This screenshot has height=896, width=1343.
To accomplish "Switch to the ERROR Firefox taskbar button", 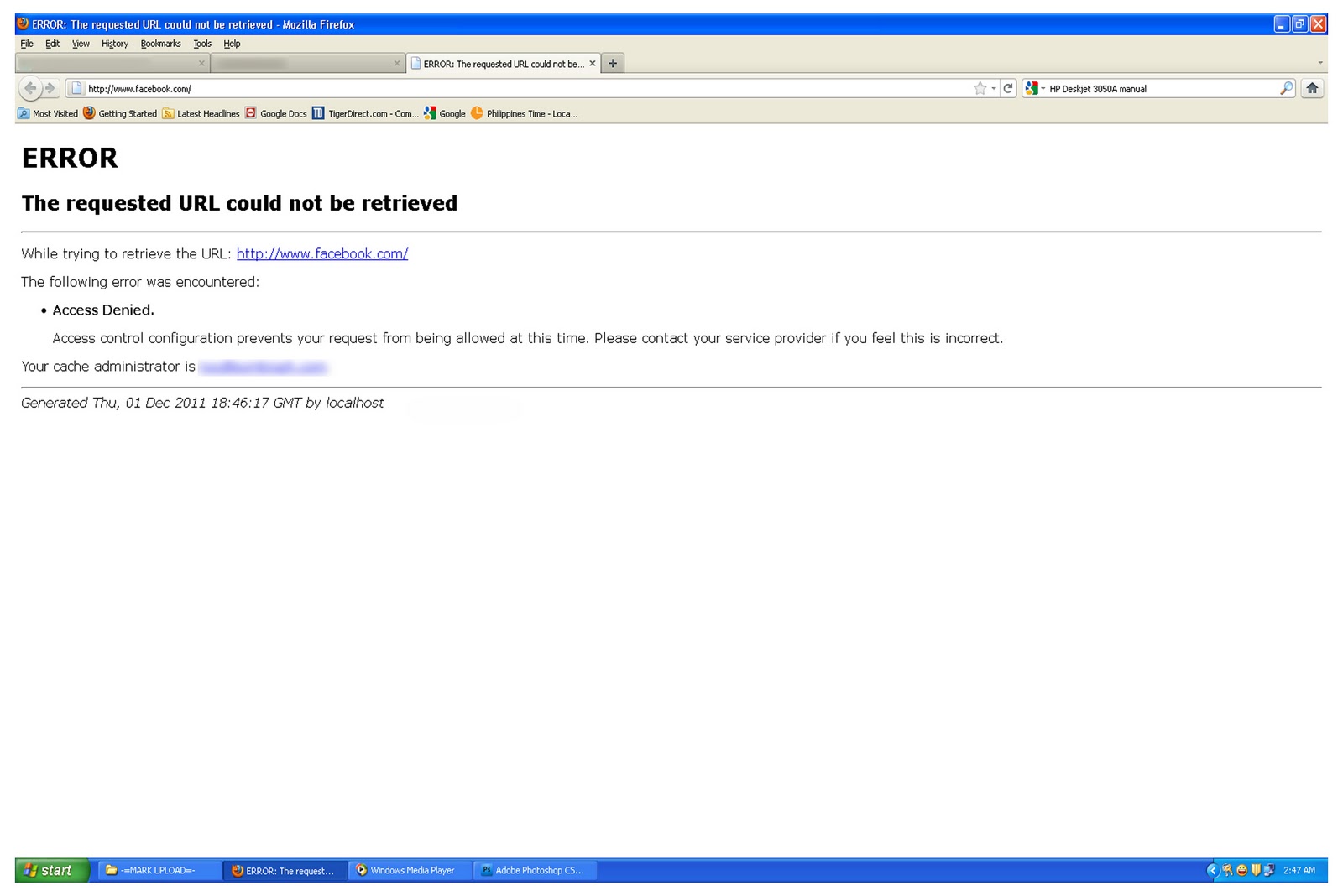I will (x=285, y=870).
